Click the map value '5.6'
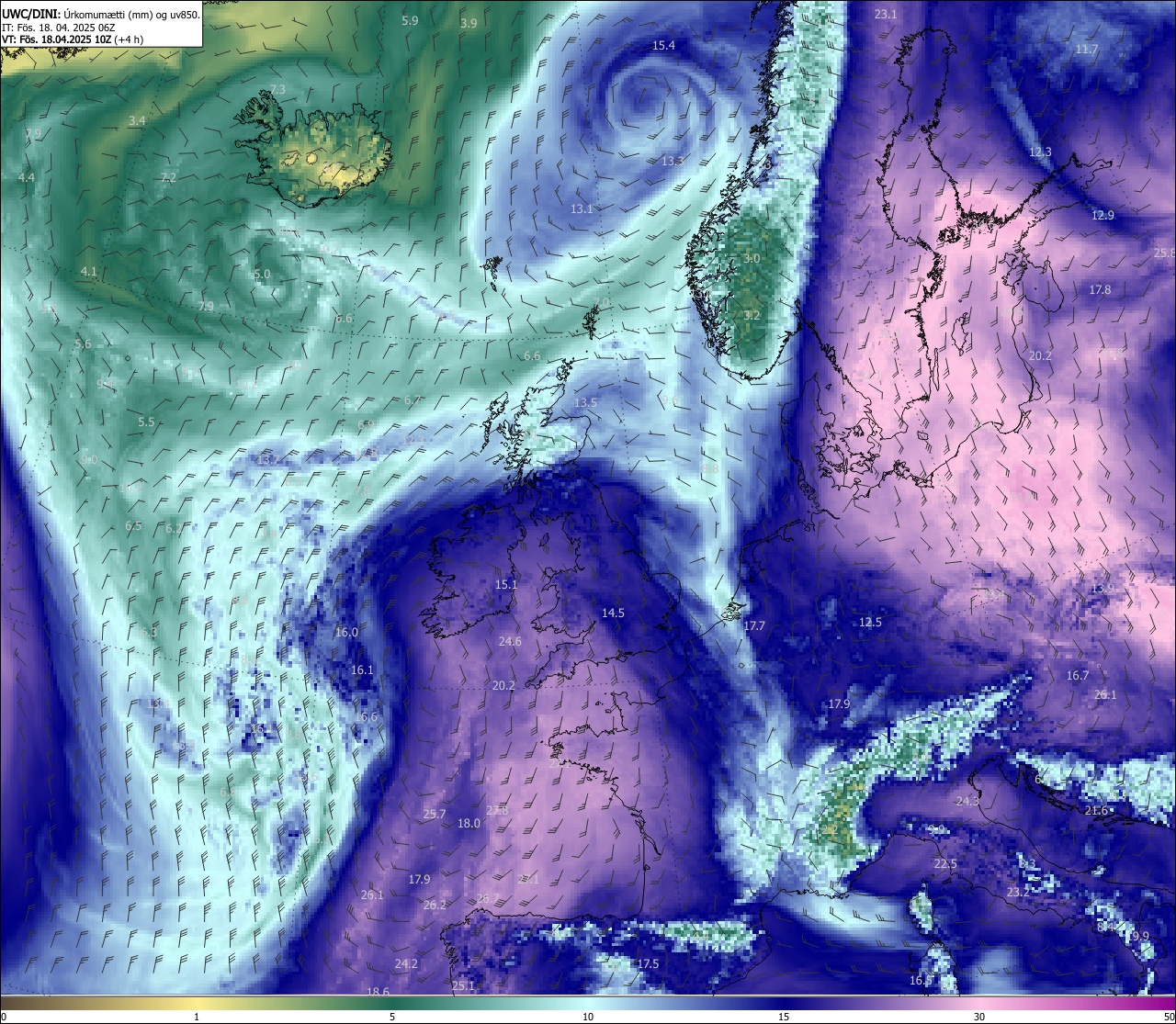Image resolution: width=1176 pixels, height=1024 pixels. tap(83, 343)
